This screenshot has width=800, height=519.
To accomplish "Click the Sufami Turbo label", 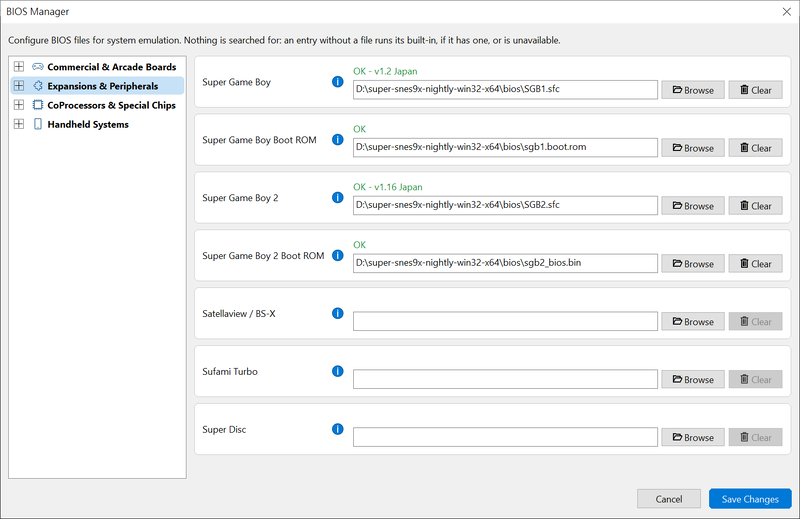I will click(x=230, y=372).
